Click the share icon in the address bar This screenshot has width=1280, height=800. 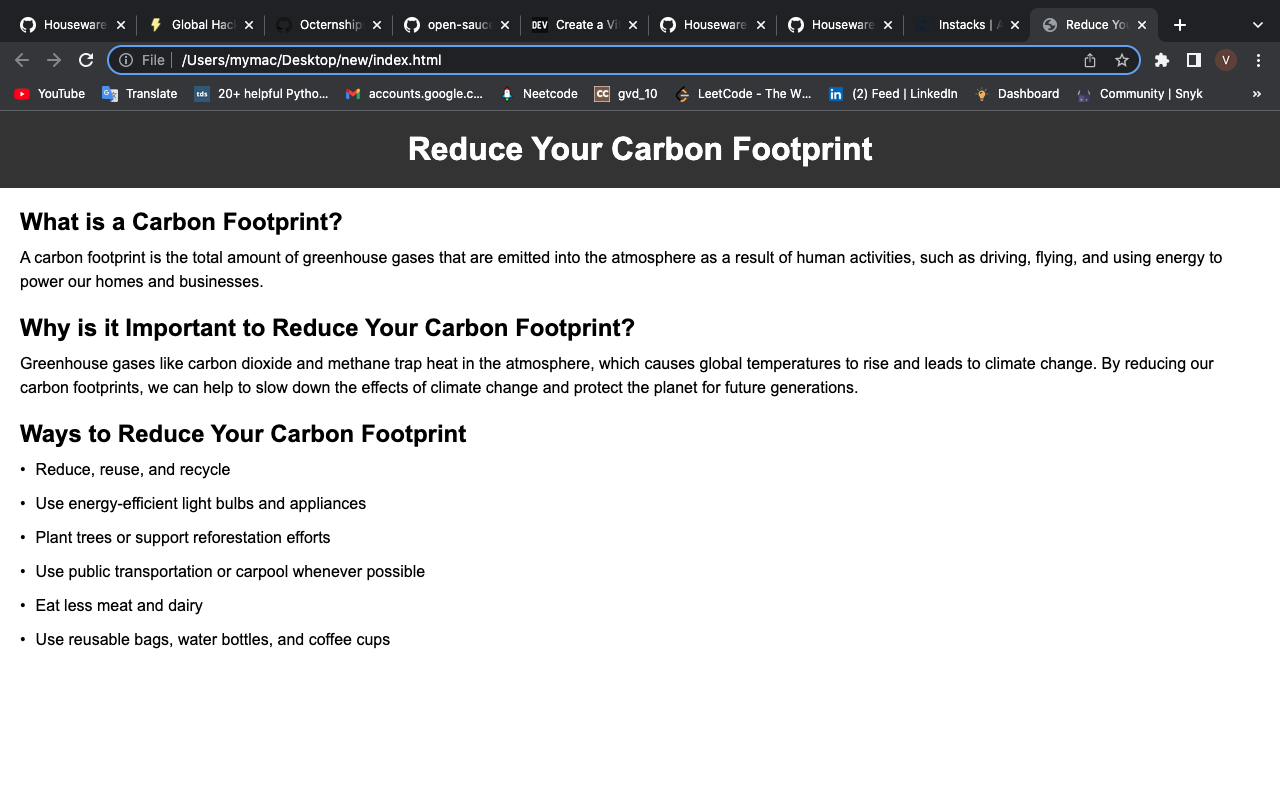1089,60
